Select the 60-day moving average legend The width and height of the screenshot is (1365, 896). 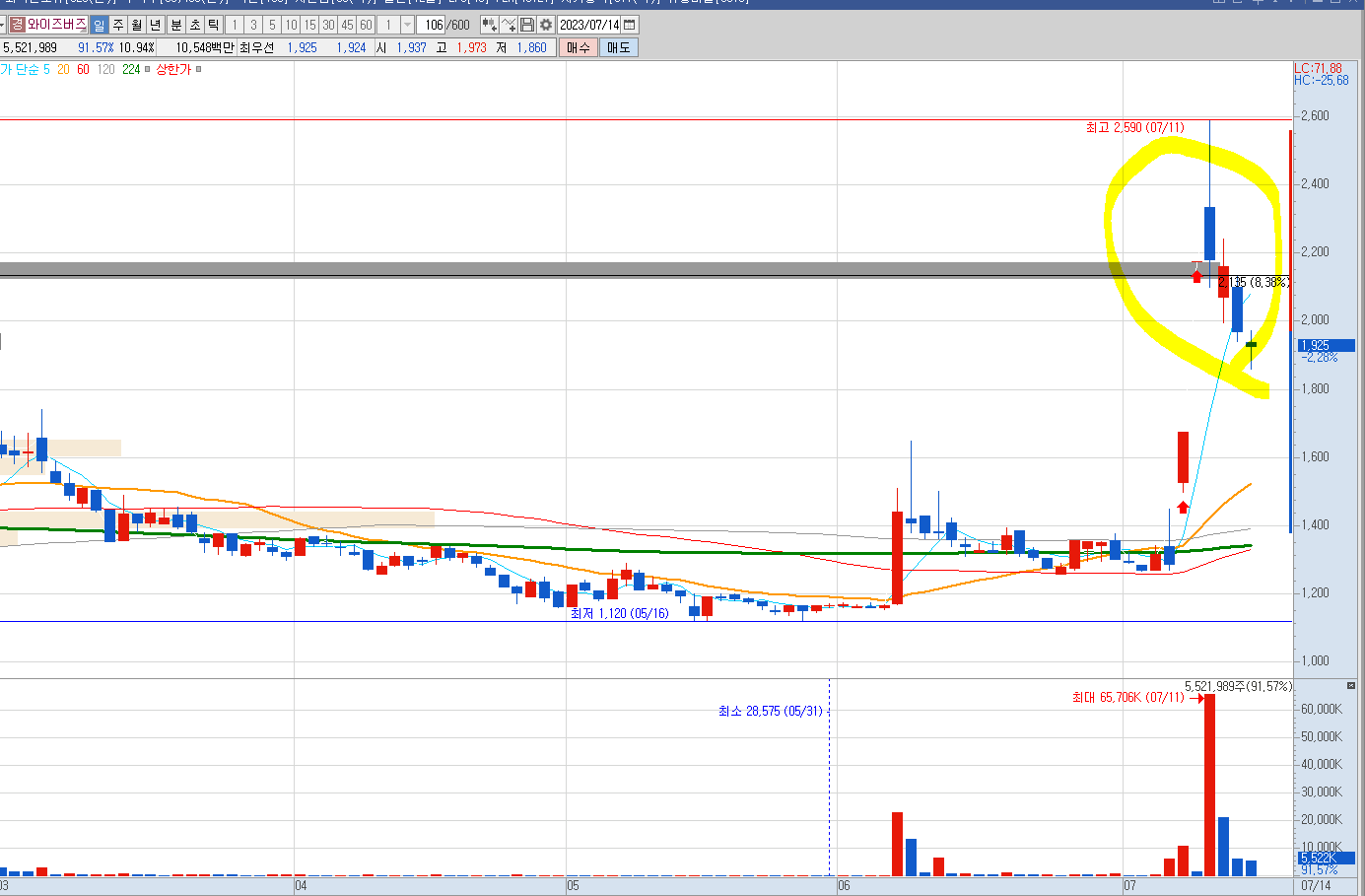[83, 69]
